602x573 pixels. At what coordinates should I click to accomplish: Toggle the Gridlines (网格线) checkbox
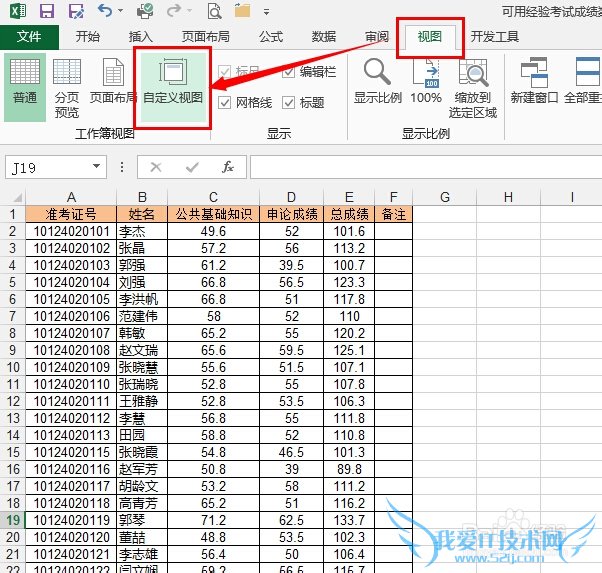pos(225,103)
